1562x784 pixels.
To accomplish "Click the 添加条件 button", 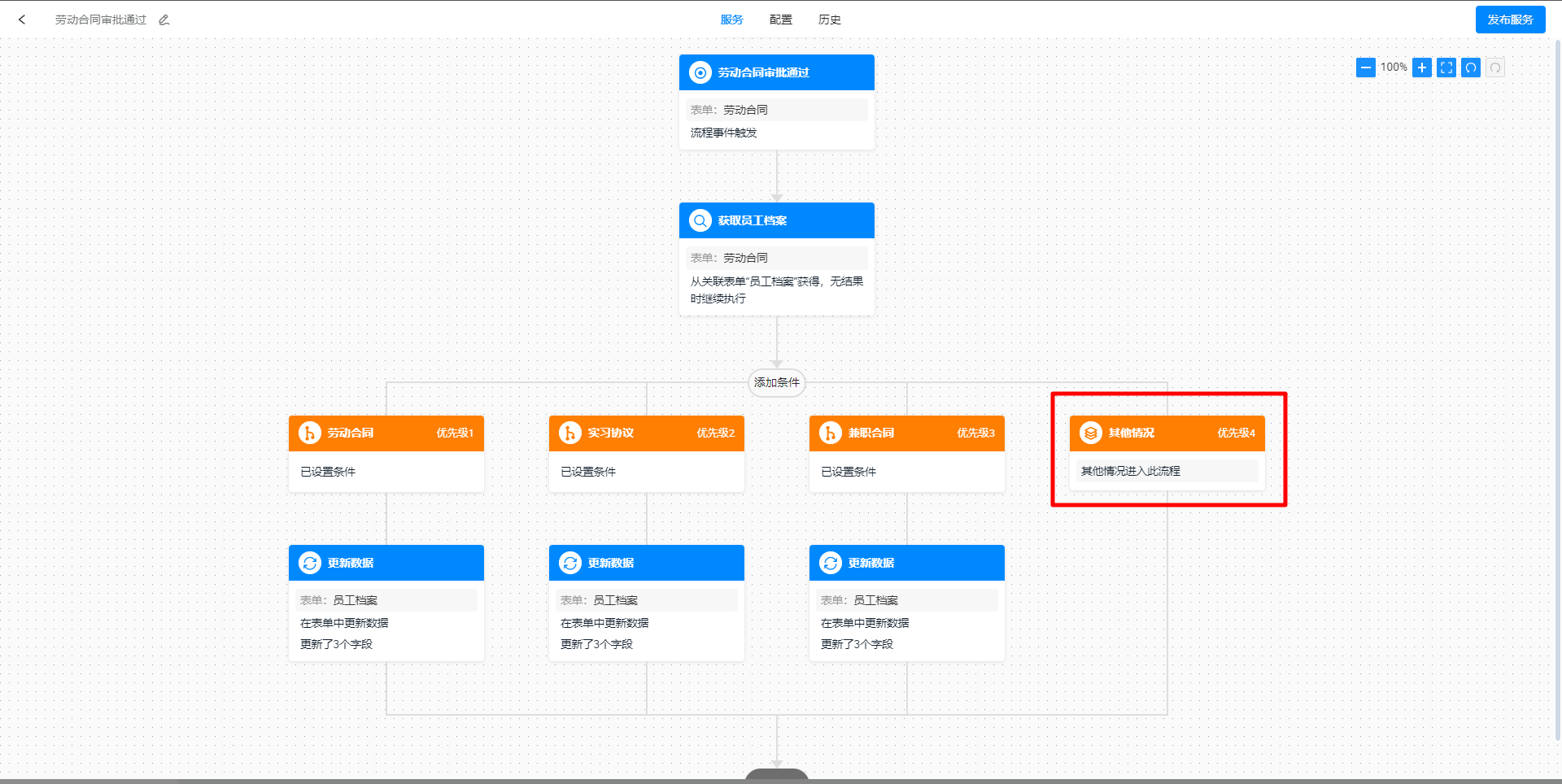I will click(x=777, y=382).
